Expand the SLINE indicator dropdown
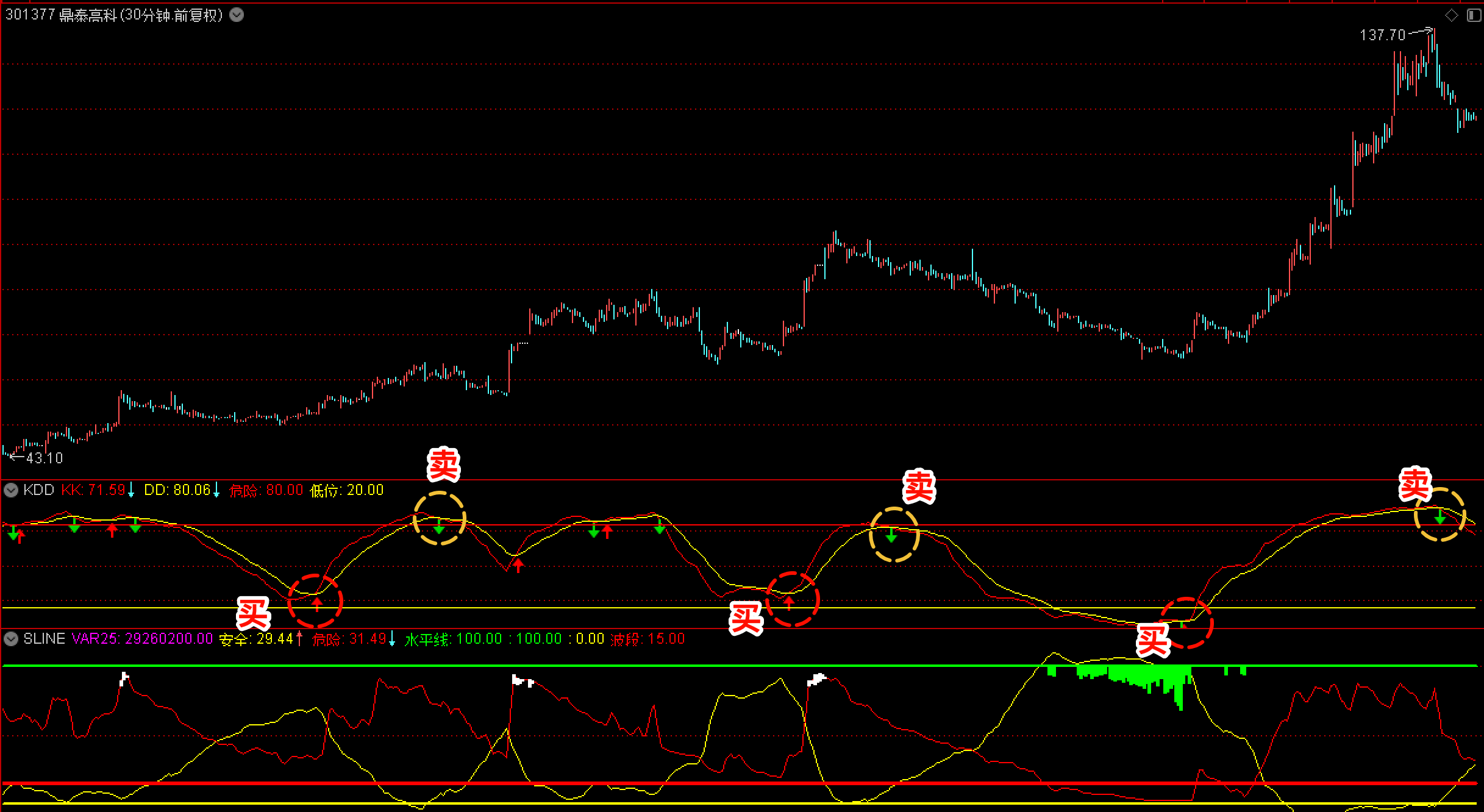 point(11,639)
